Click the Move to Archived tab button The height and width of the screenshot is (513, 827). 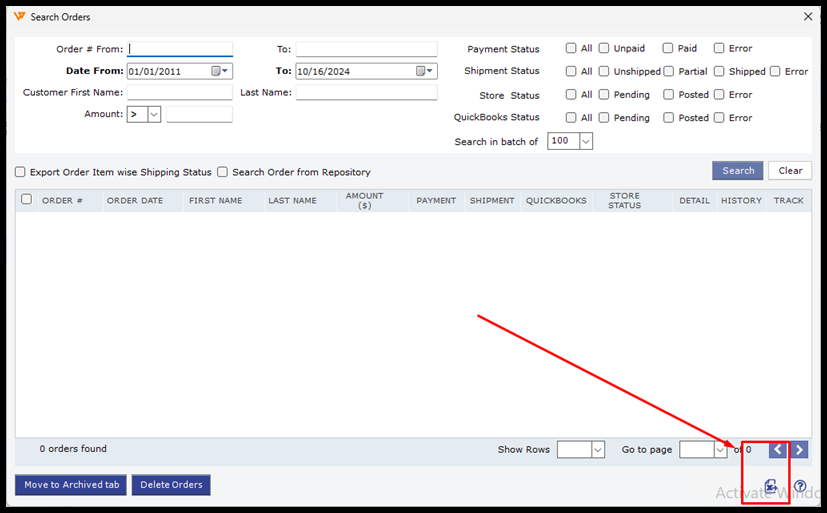point(71,485)
